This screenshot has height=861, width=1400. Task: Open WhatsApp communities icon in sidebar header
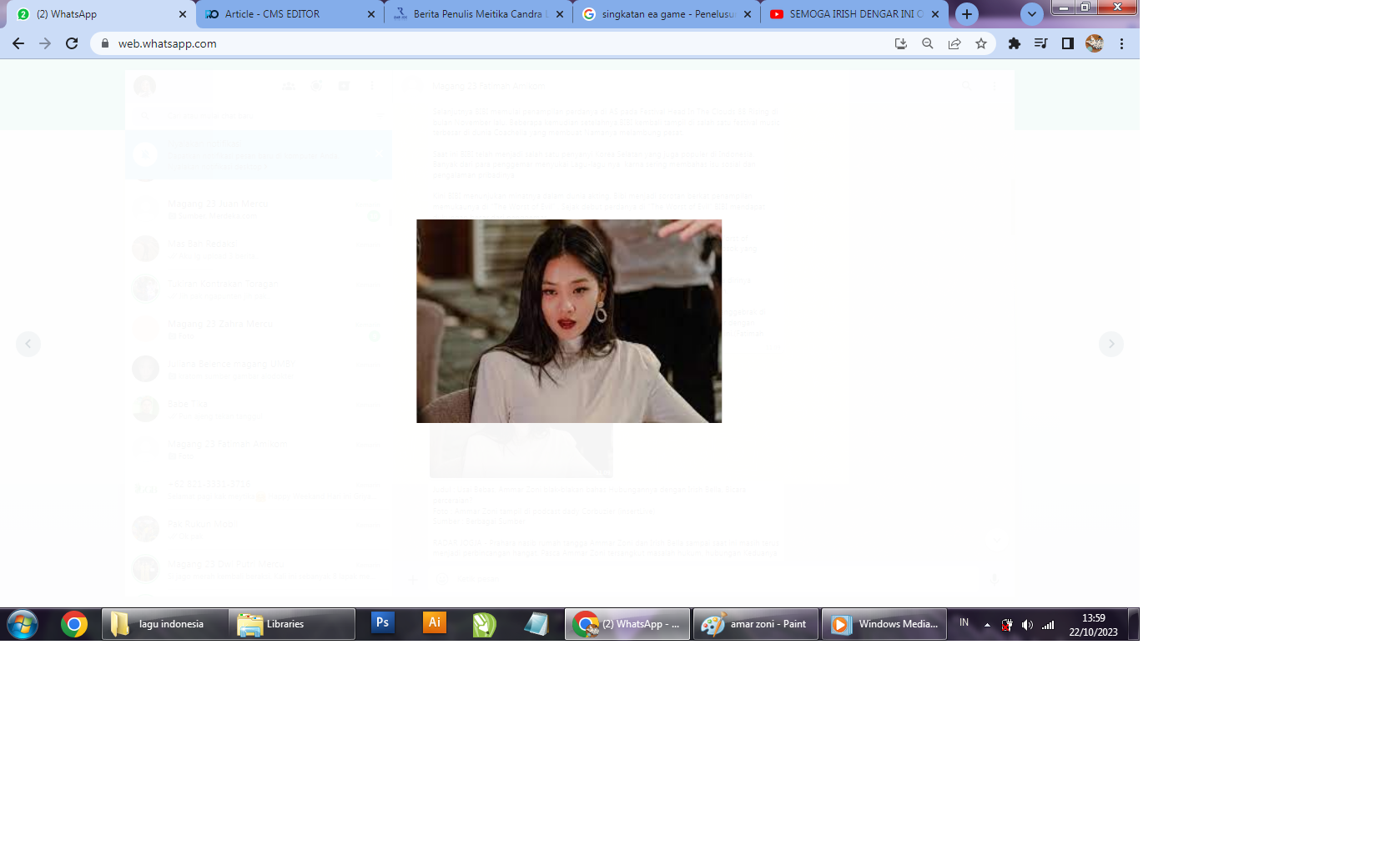289,86
